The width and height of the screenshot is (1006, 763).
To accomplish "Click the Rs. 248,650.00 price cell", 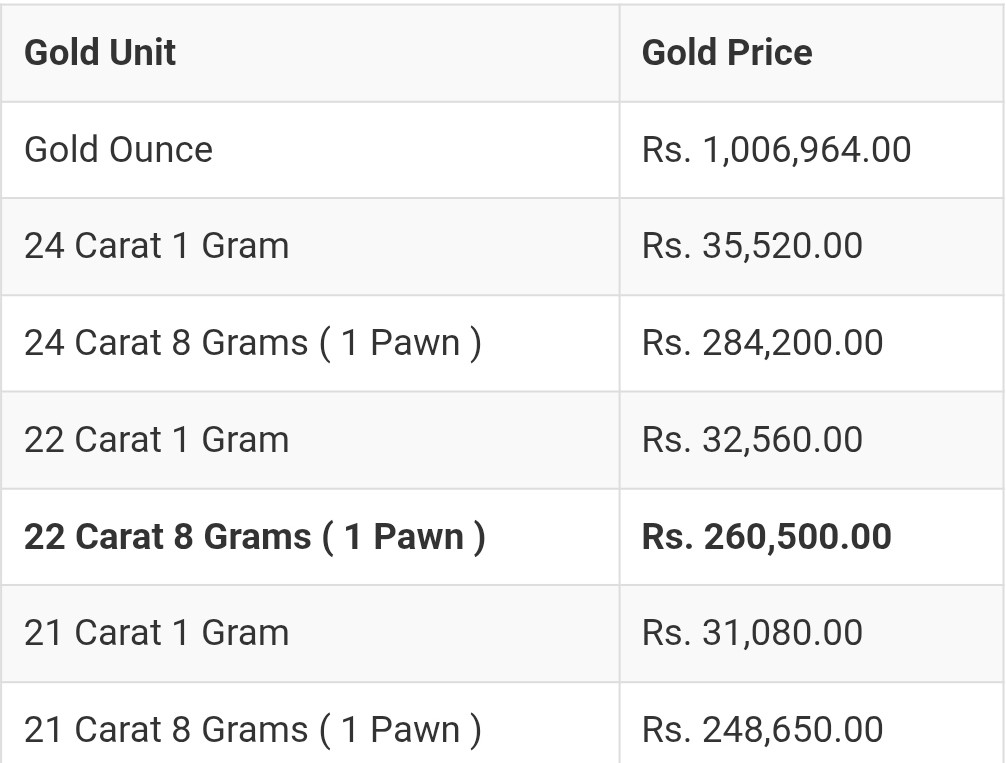I will pyautogui.click(x=762, y=730).
